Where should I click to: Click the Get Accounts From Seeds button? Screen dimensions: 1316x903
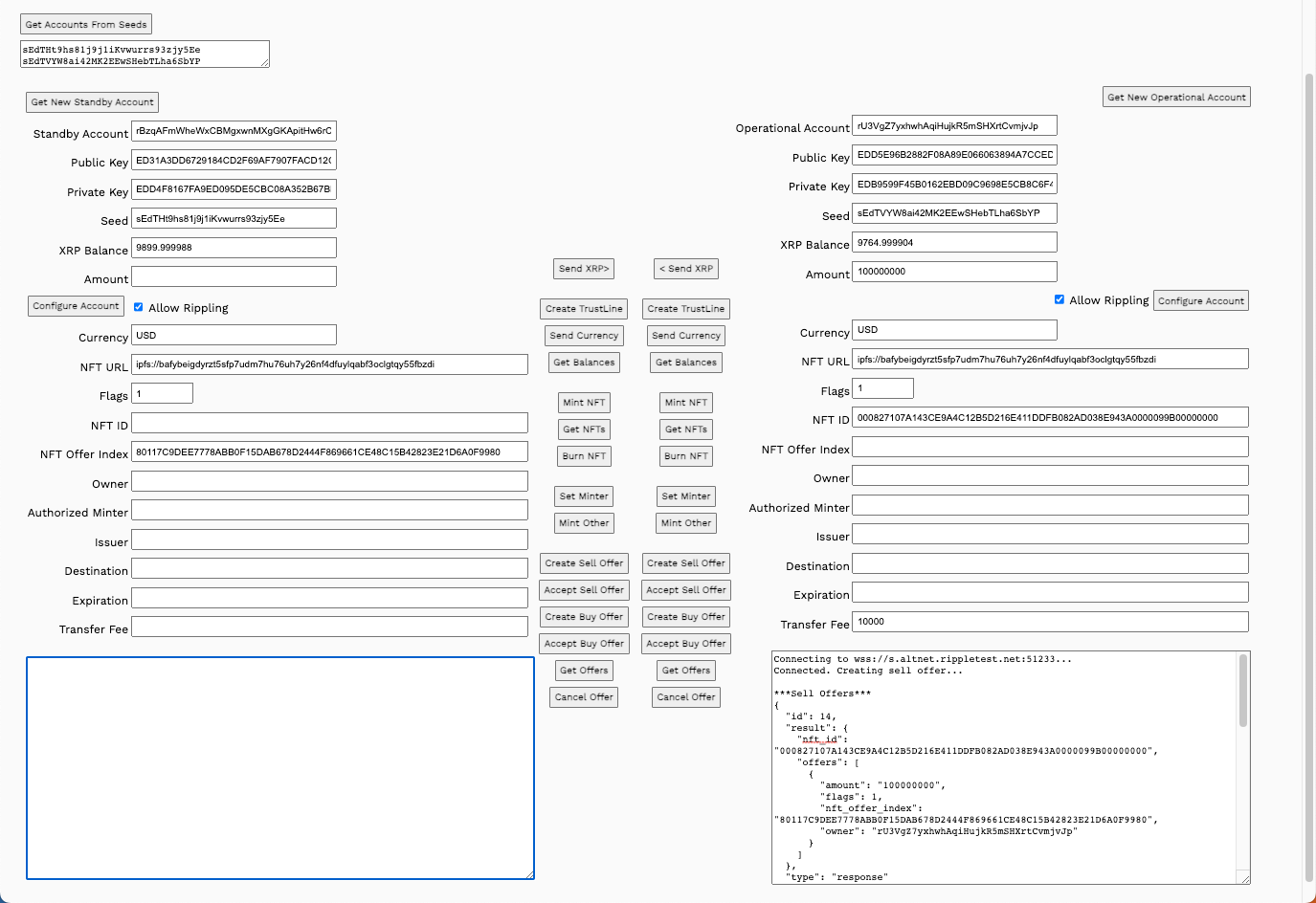[86, 24]
